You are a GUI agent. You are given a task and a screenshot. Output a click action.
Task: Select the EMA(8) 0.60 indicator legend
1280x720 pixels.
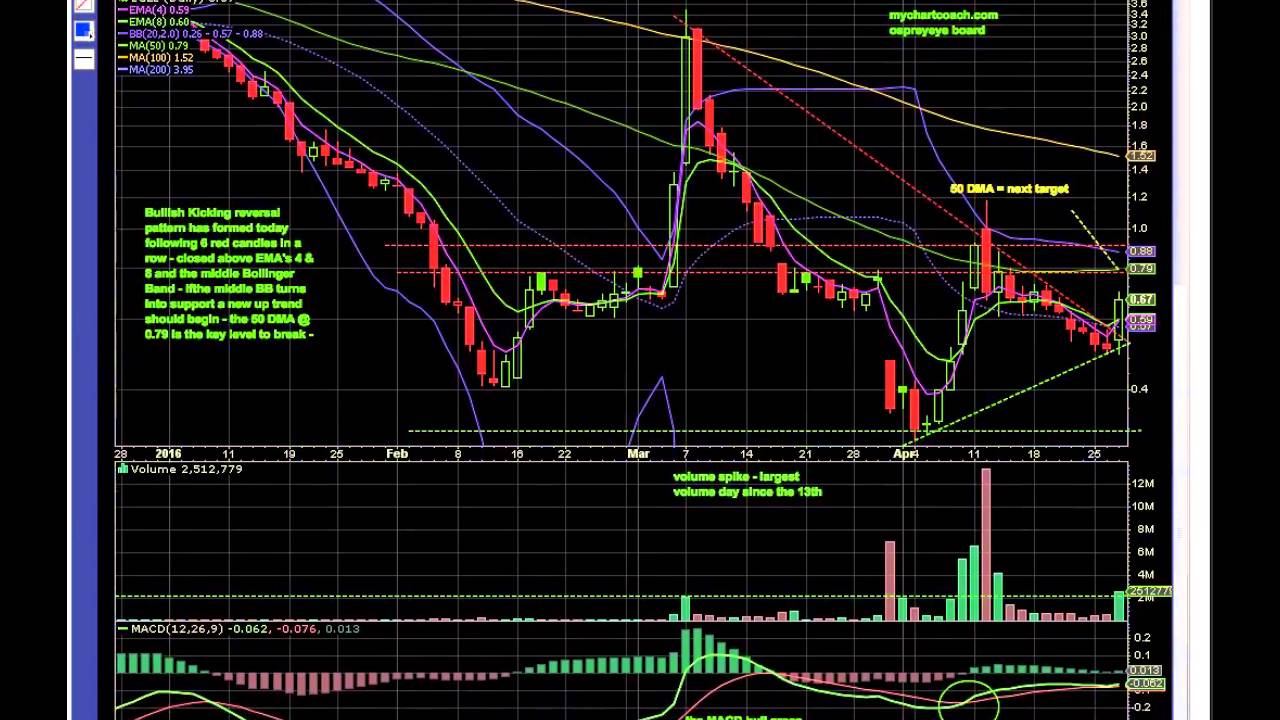point(153,22)
